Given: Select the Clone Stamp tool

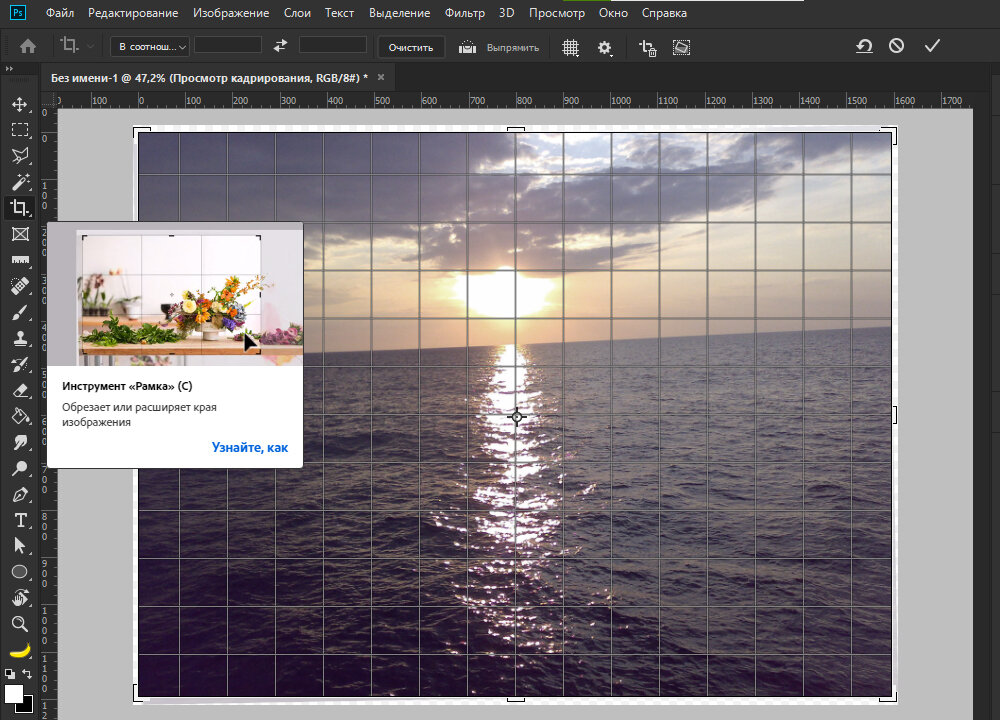Looking at the screenshot, I should (x=20, y=338).
